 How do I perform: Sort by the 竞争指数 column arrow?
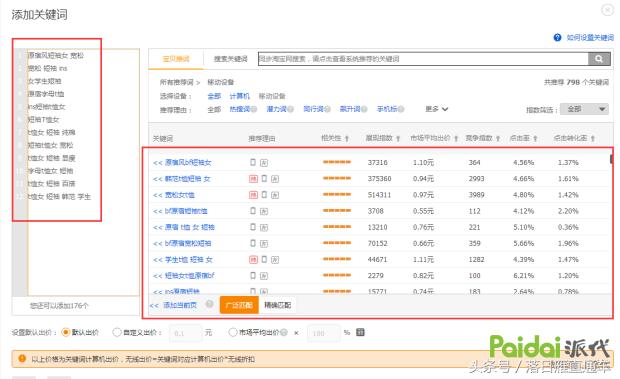[498, 139]
